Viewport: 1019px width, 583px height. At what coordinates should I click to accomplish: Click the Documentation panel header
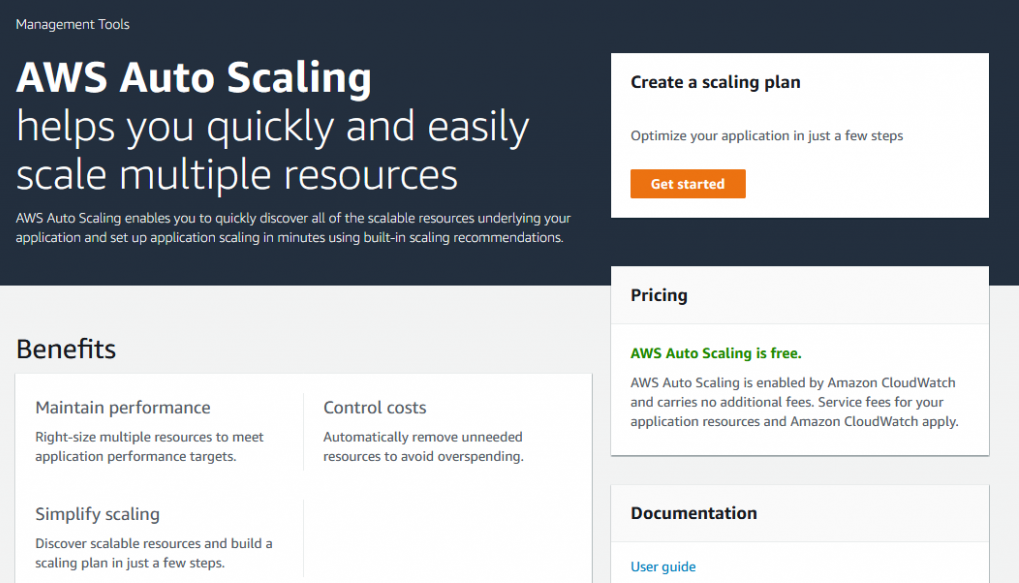(x=799, y=513)
